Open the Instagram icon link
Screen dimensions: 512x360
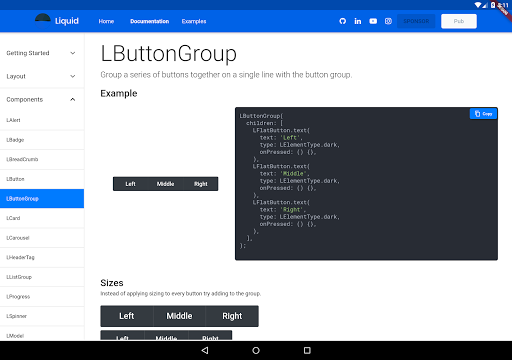coord(388,21)
